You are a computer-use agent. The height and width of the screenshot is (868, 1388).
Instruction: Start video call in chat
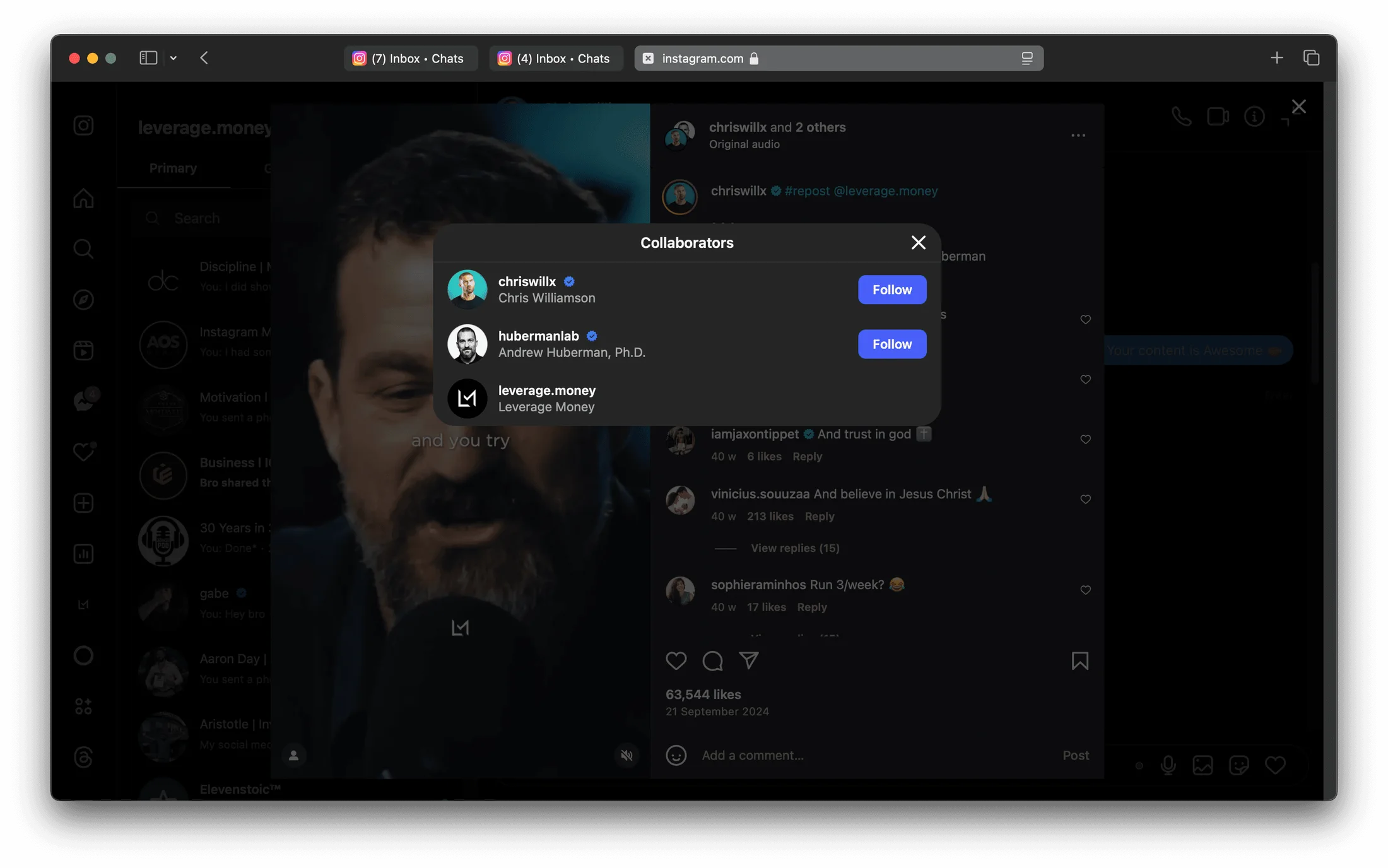pyautogui.click(x=1218, y=117)
